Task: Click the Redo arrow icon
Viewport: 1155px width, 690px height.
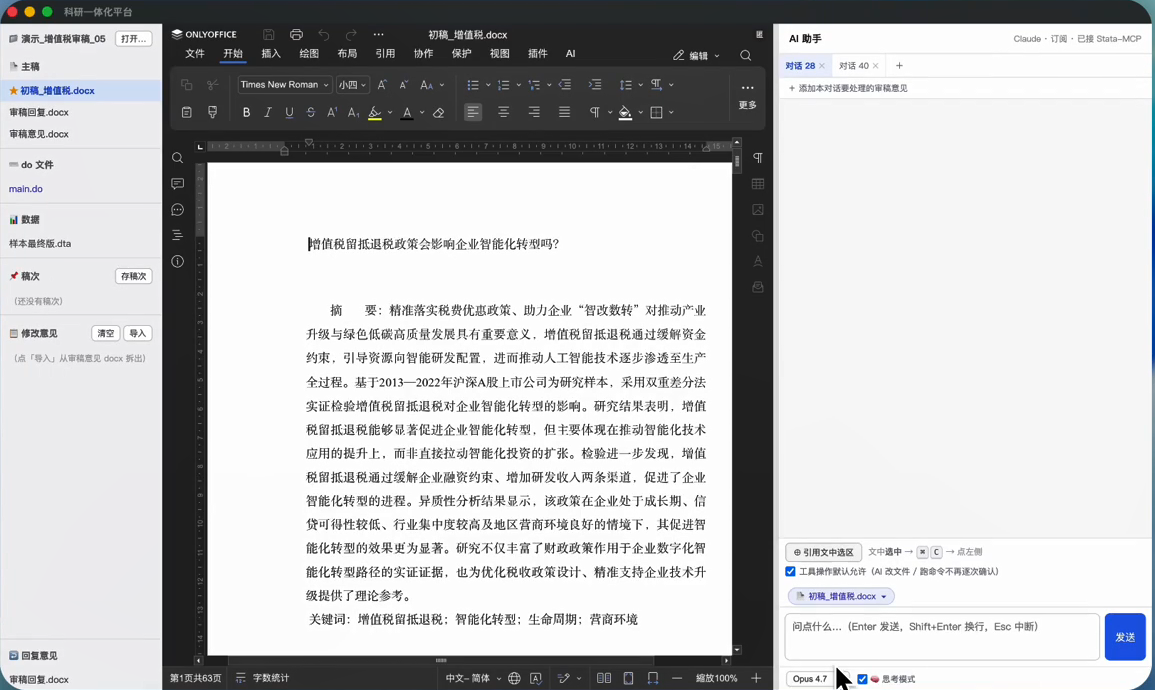Action: tap(351, 35)
